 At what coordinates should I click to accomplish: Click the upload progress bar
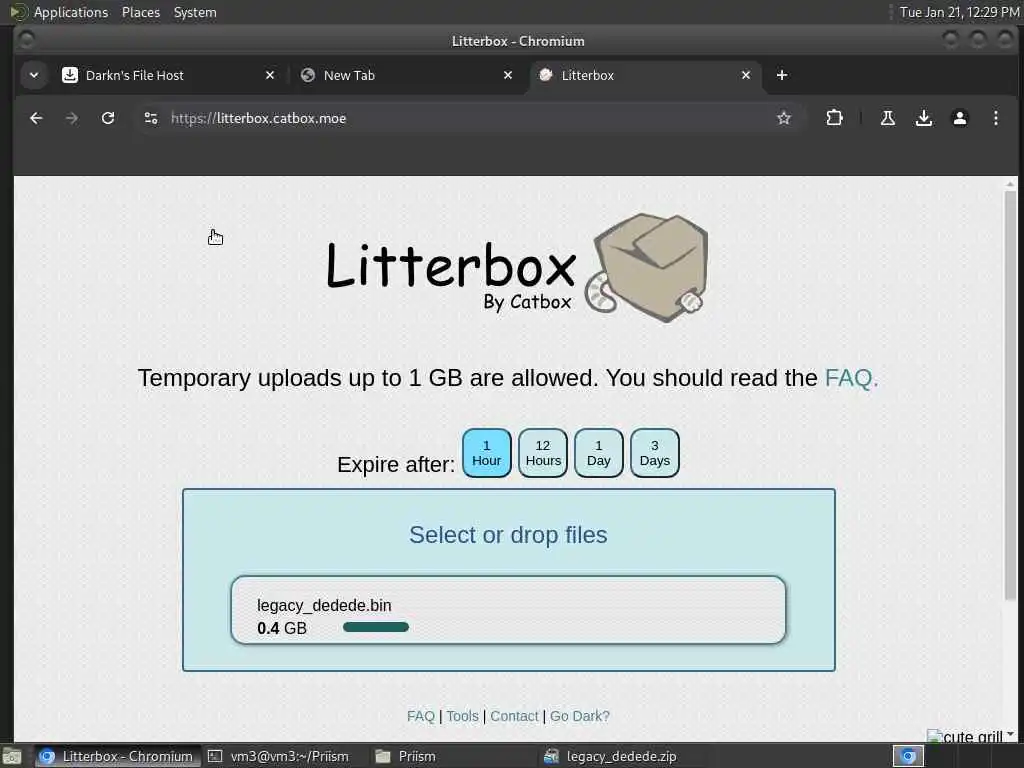pos(376,627)
